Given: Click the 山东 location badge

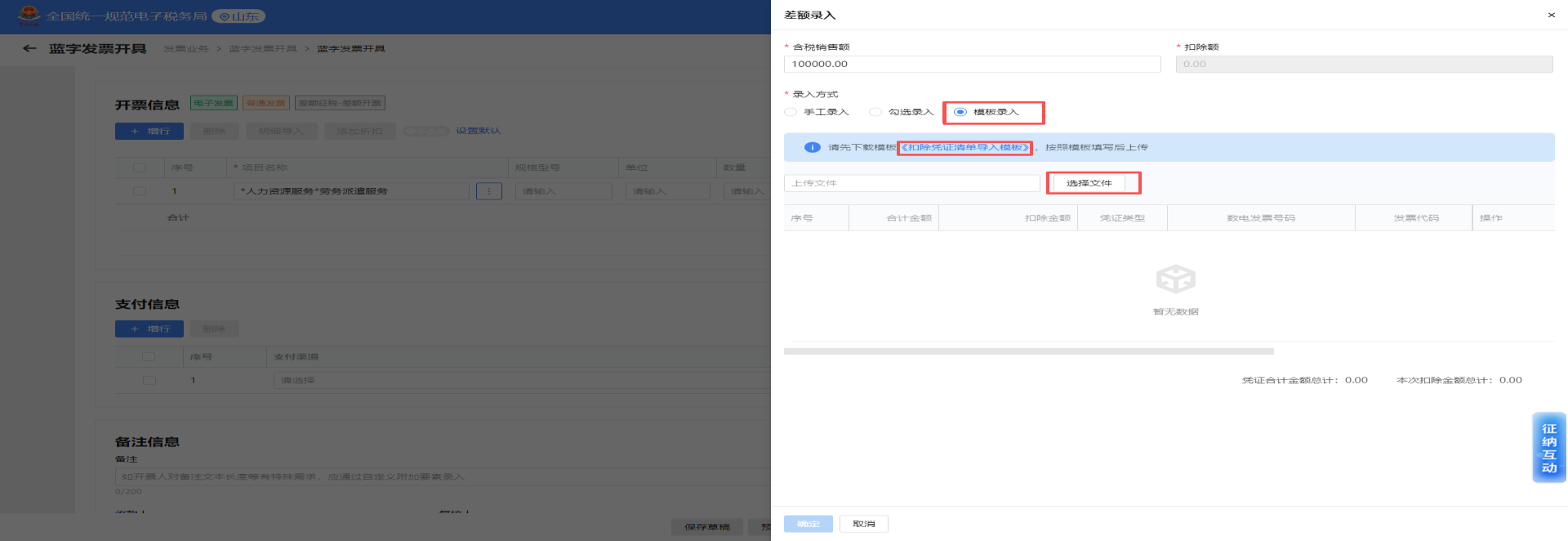Looking at the screenshot, I should (238, 16).
